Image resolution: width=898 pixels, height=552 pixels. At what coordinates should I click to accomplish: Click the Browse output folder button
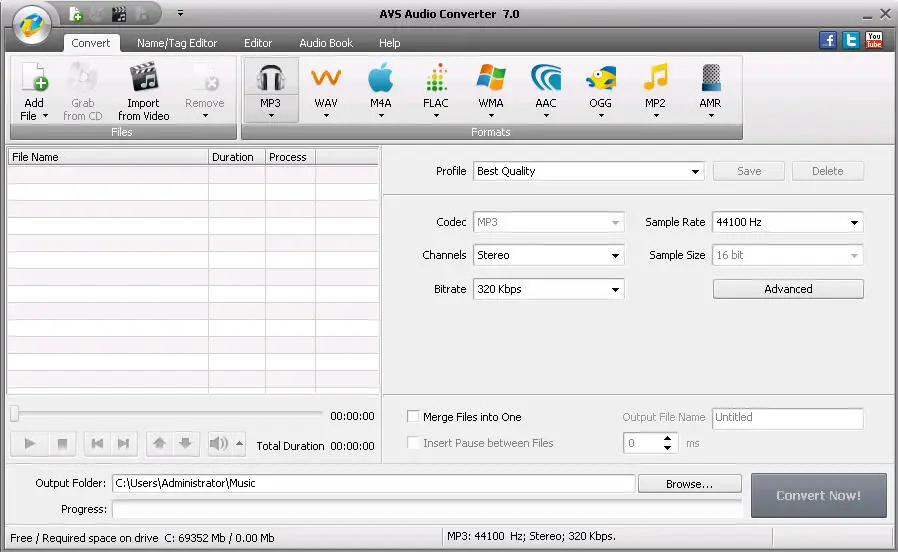click(690, 484)
